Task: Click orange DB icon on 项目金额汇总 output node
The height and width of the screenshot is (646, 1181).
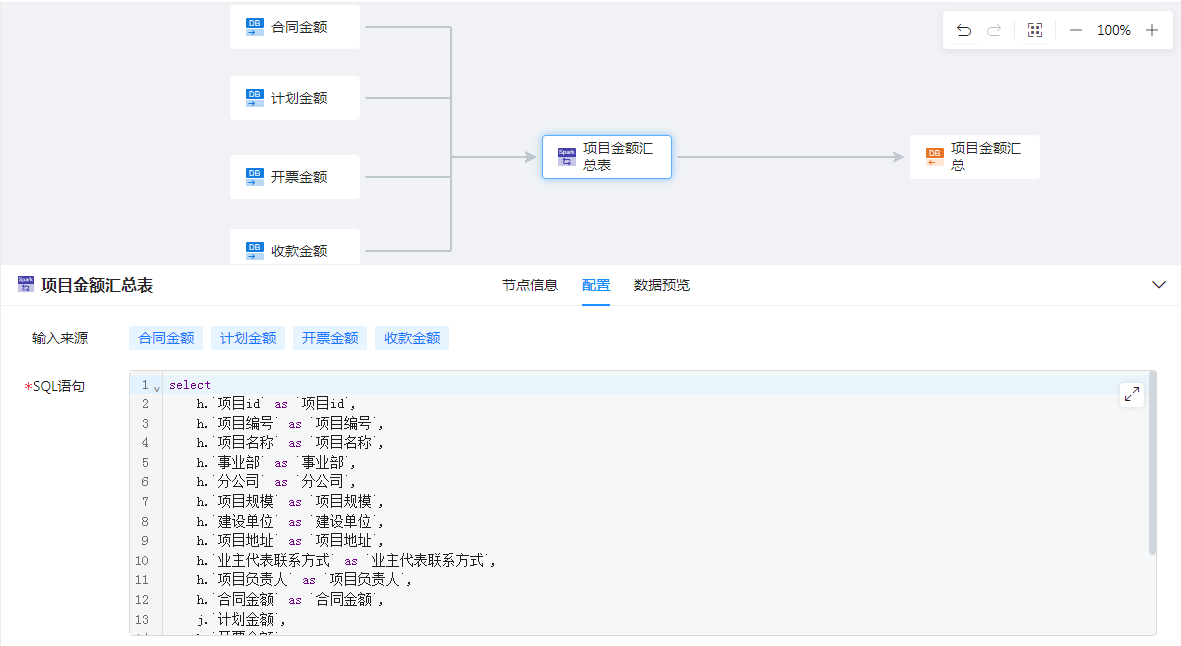Action: [934, 157]
